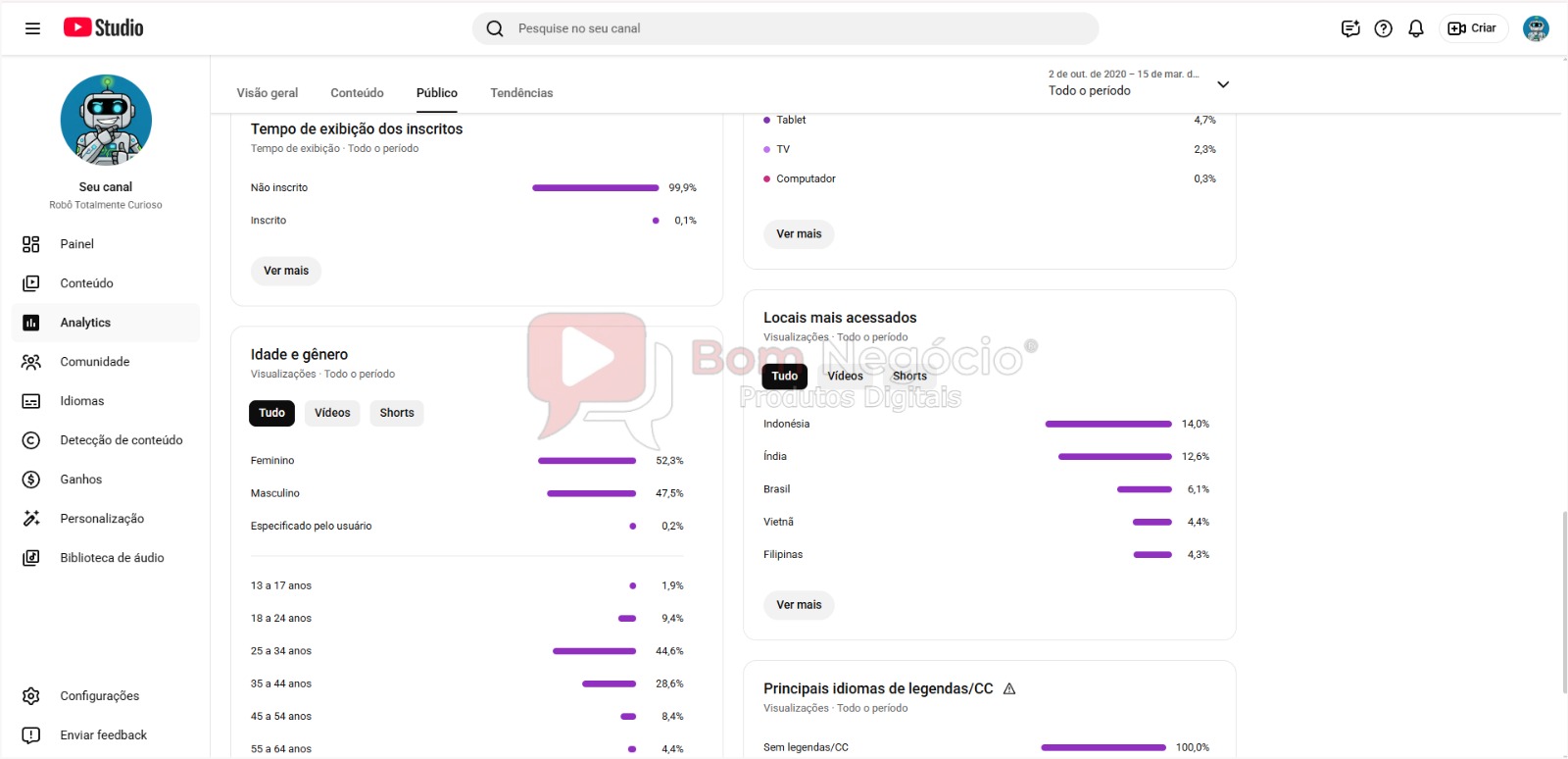Select Shorts filter in Idade e gênero
1568x759 pixels.
[x=397, y=413]
